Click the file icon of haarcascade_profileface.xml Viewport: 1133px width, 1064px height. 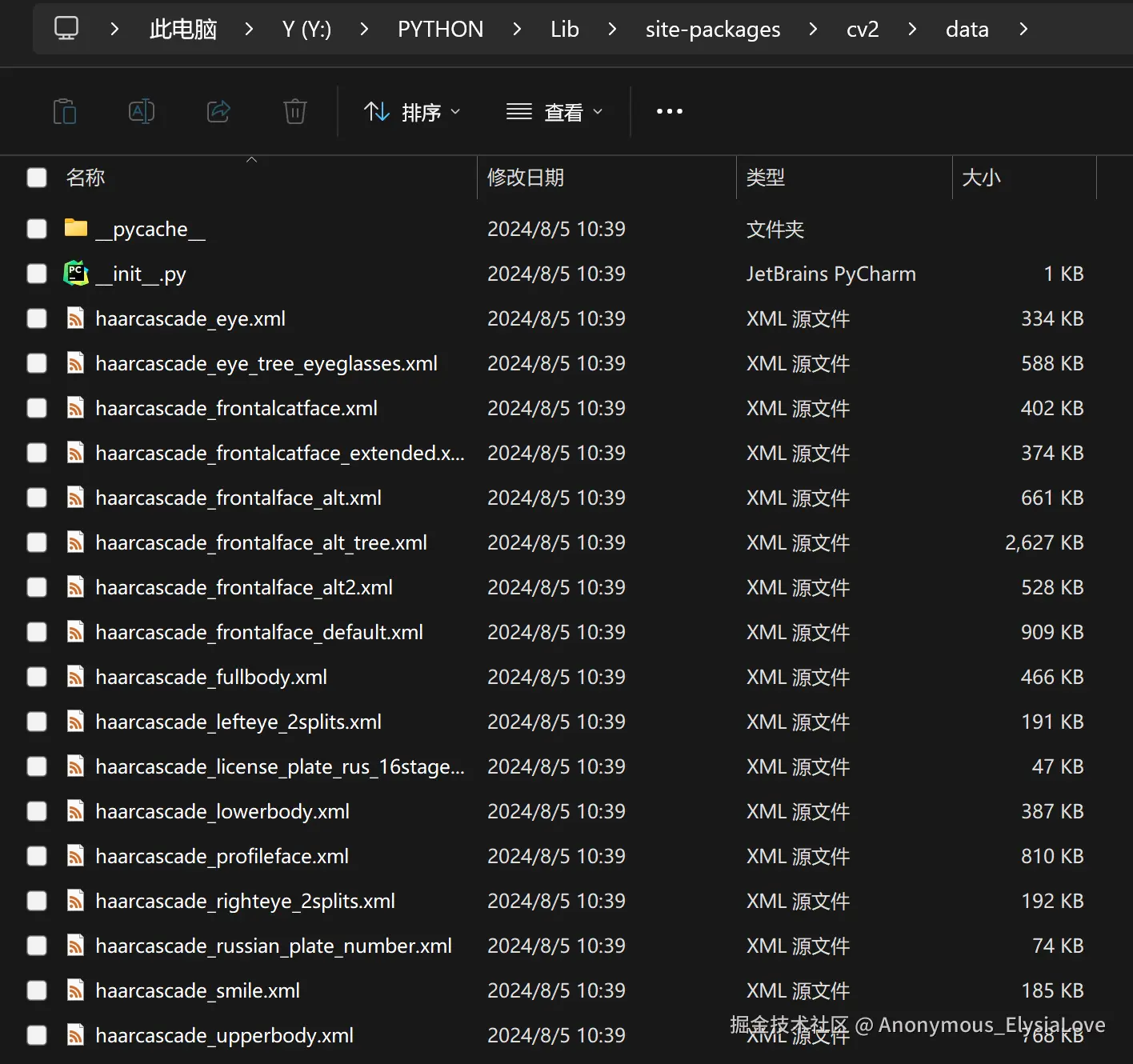tap(75, 856)
